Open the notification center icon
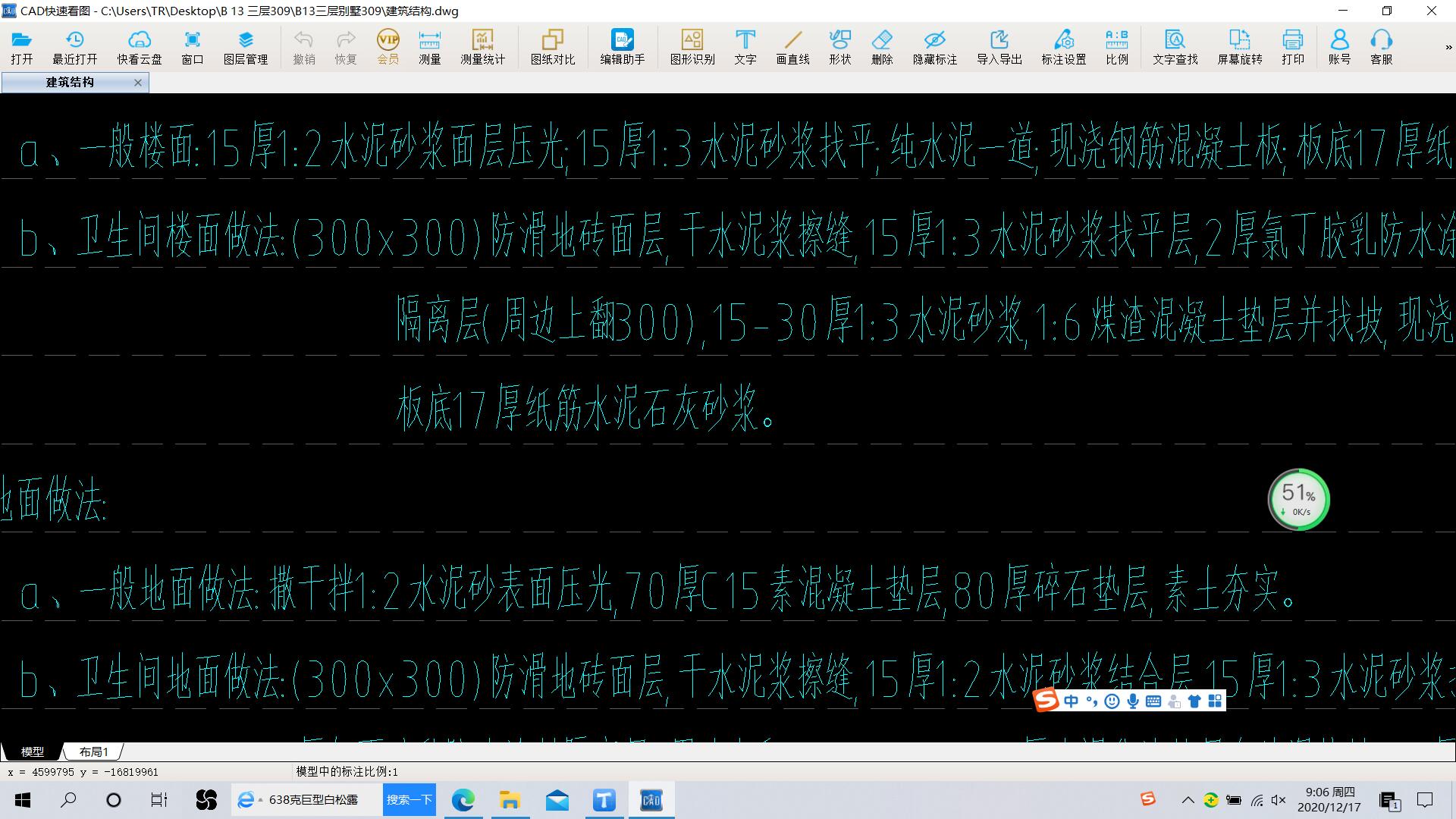The width and height of the screenshot is (1456, 819). [1425, 800]
